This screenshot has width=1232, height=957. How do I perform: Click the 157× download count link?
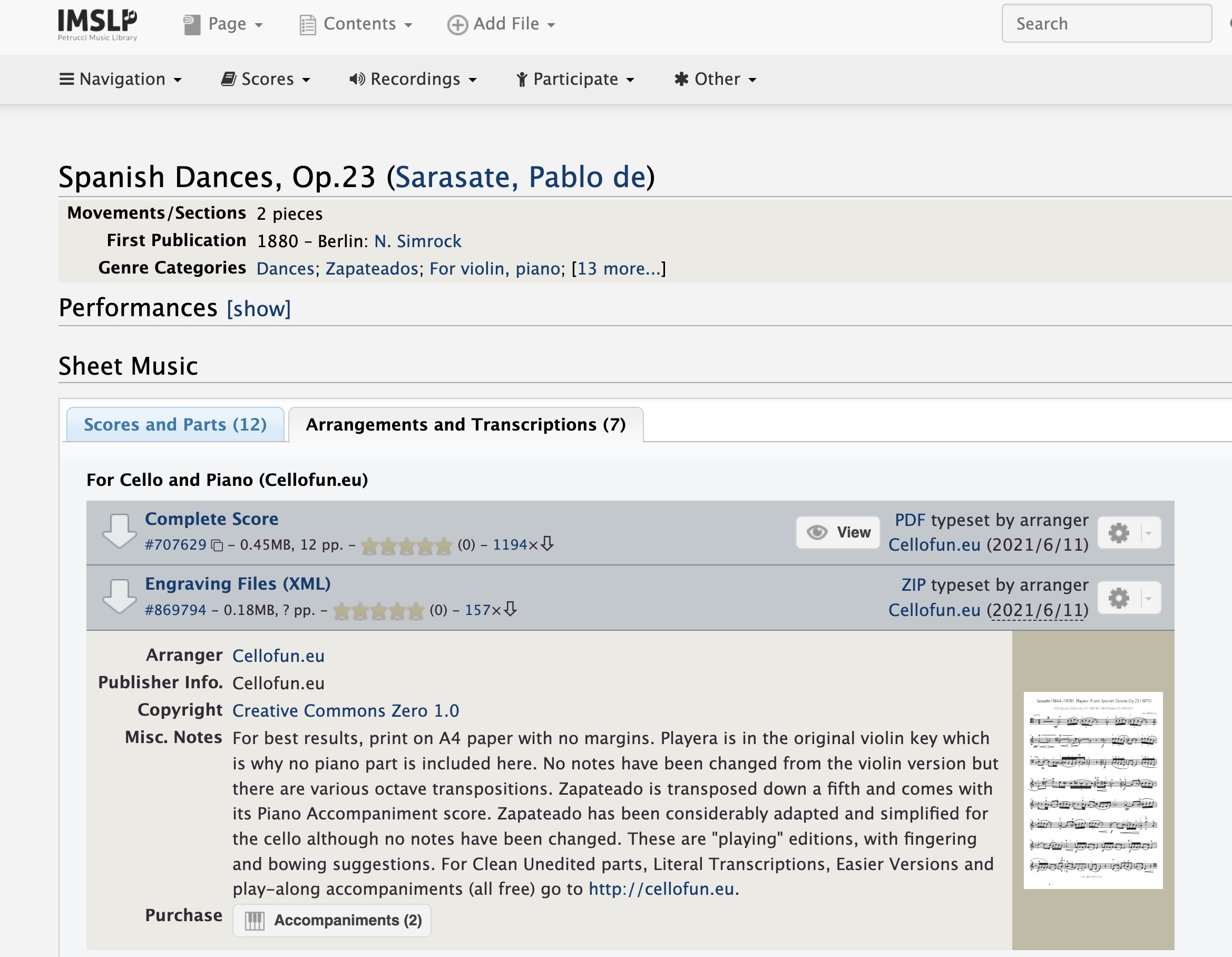(477, 611)
